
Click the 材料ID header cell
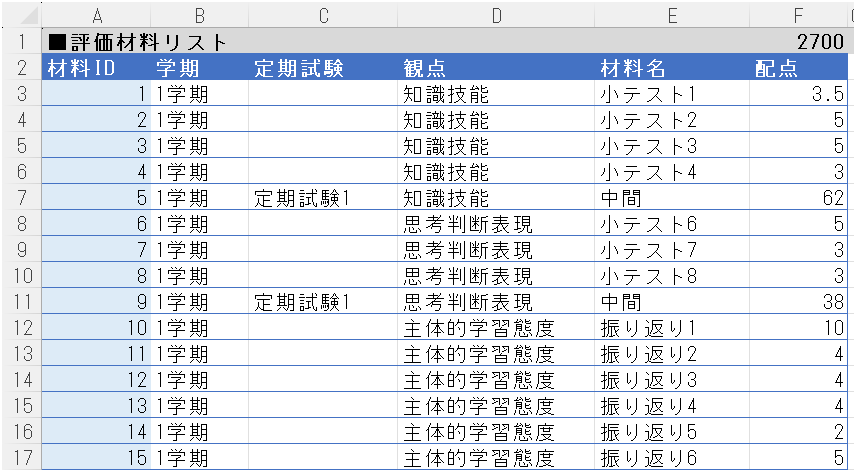[x=96, y=68]
